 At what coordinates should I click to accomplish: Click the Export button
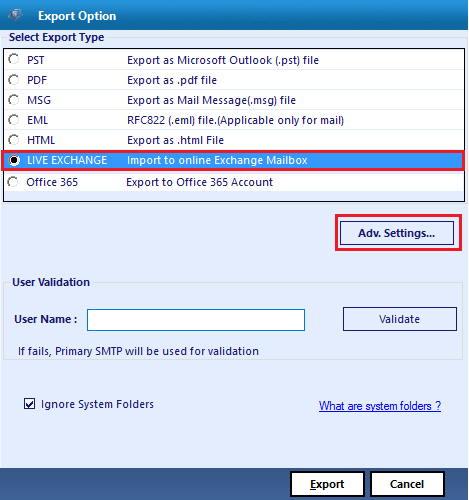(x=327, y=484)
